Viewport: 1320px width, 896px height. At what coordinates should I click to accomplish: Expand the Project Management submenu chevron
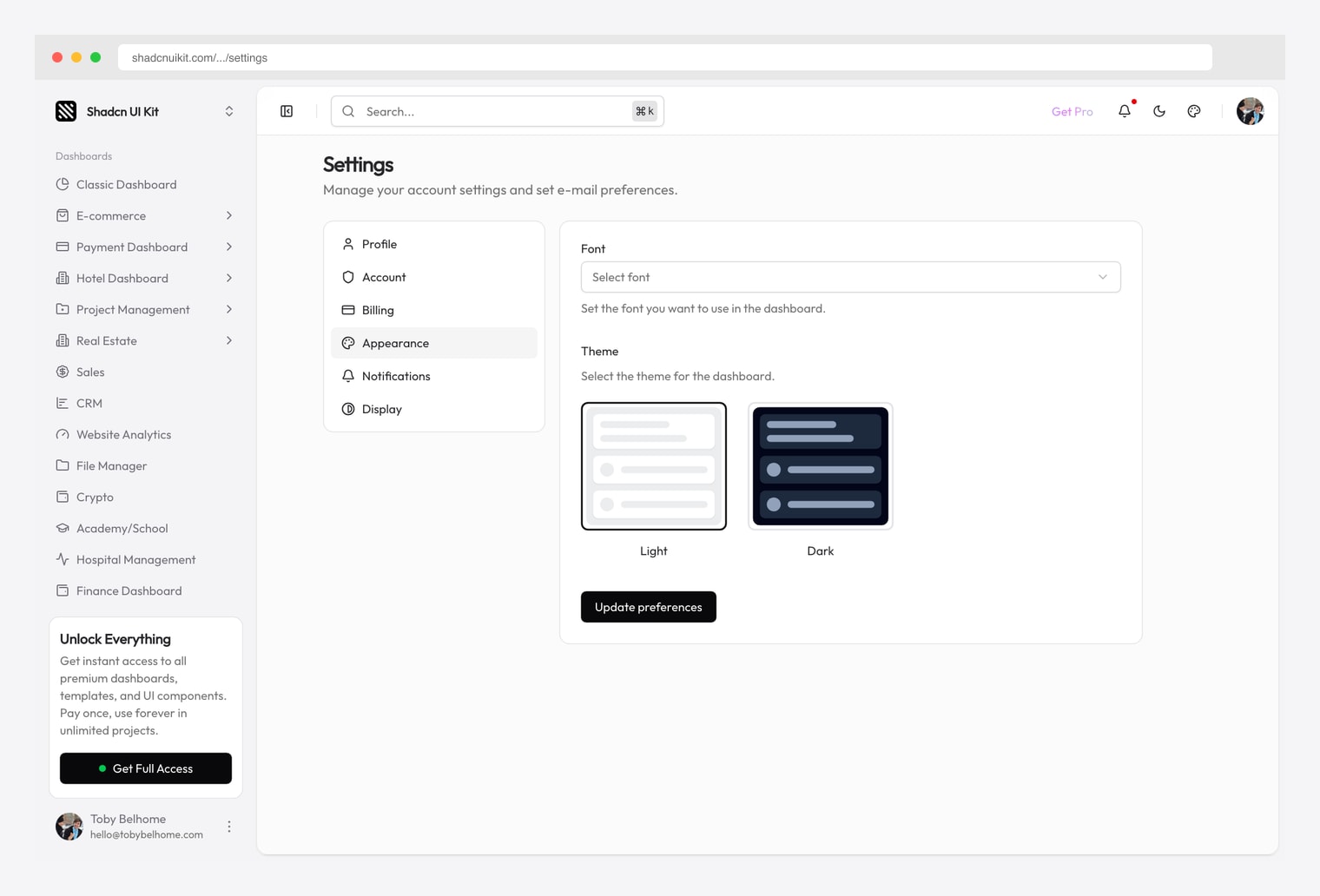pos(229,309)
